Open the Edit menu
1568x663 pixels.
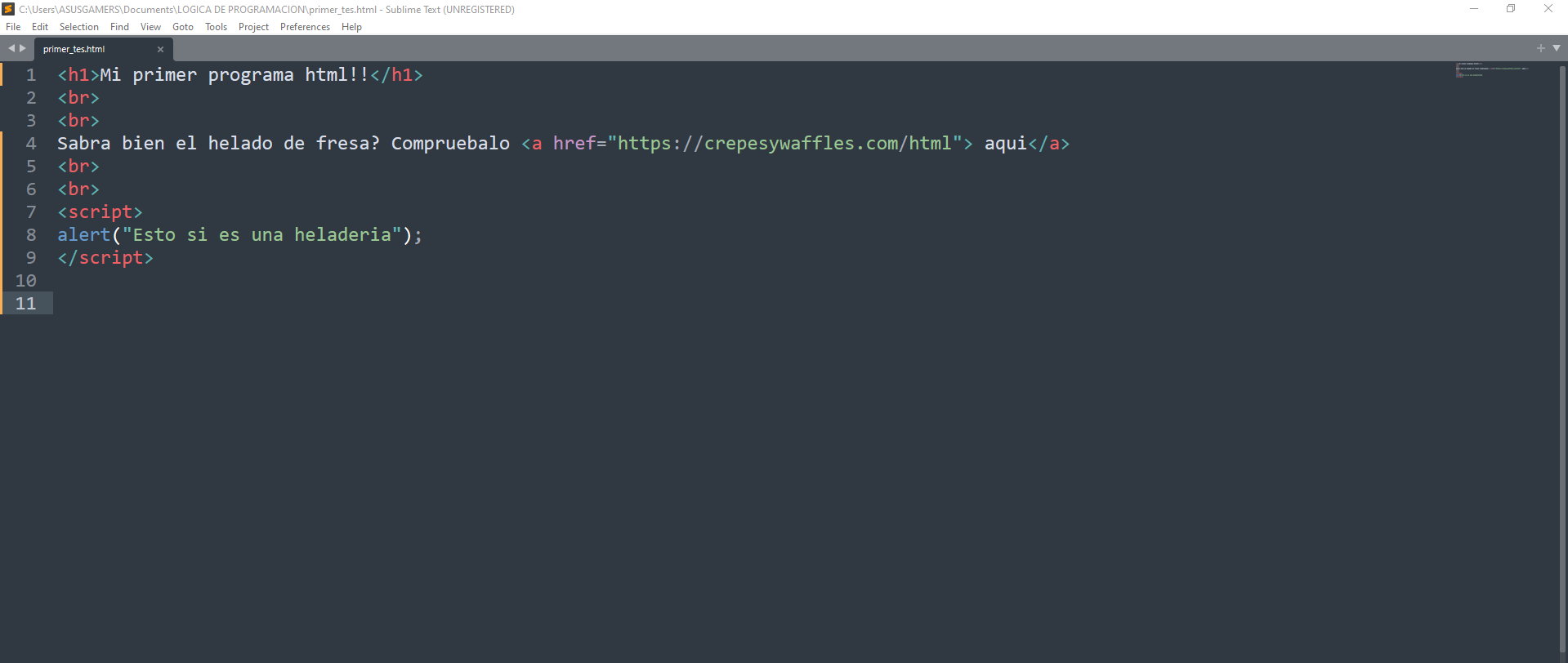point(40,27)
